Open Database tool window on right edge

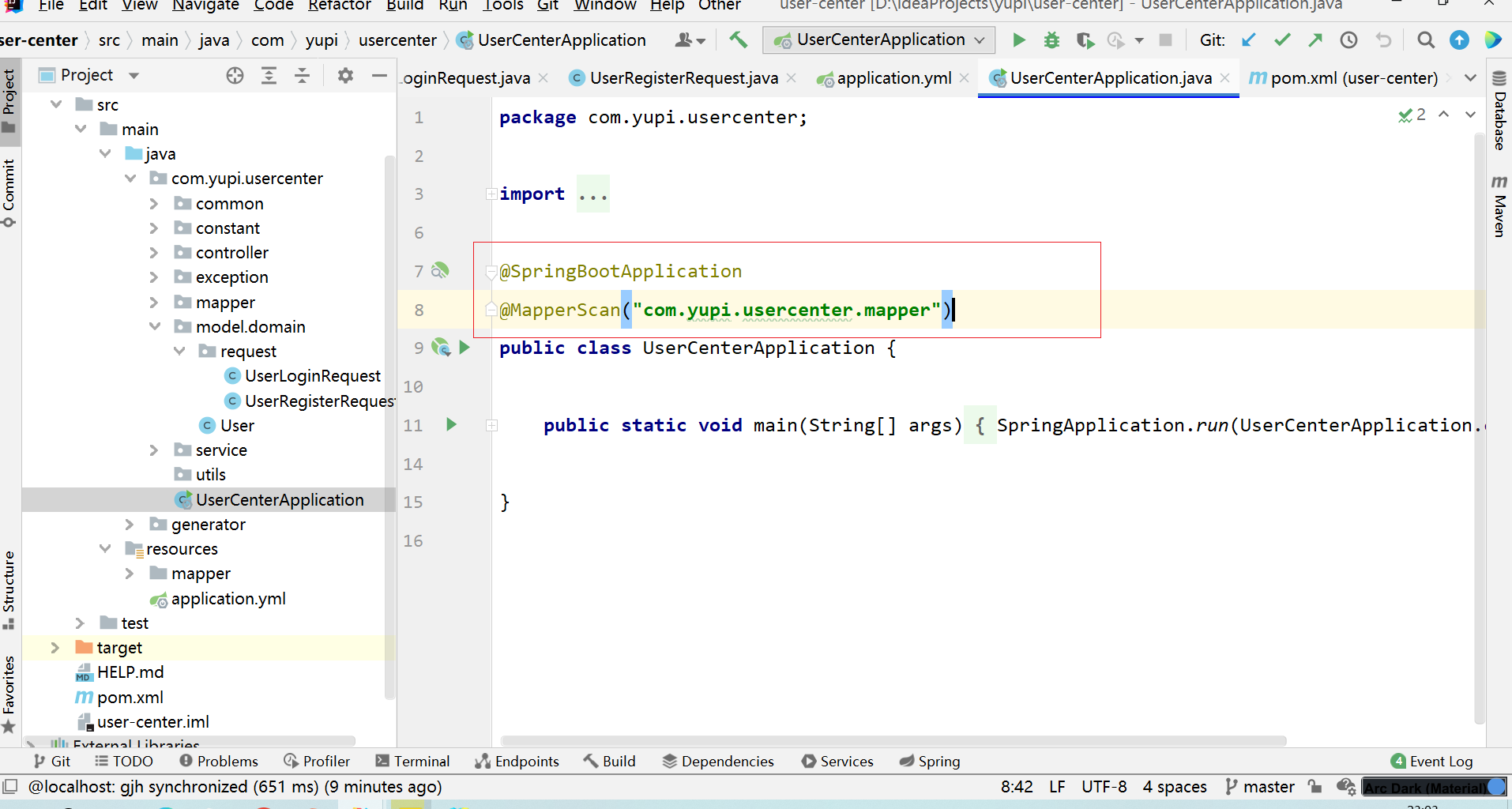coord(1499,111)
